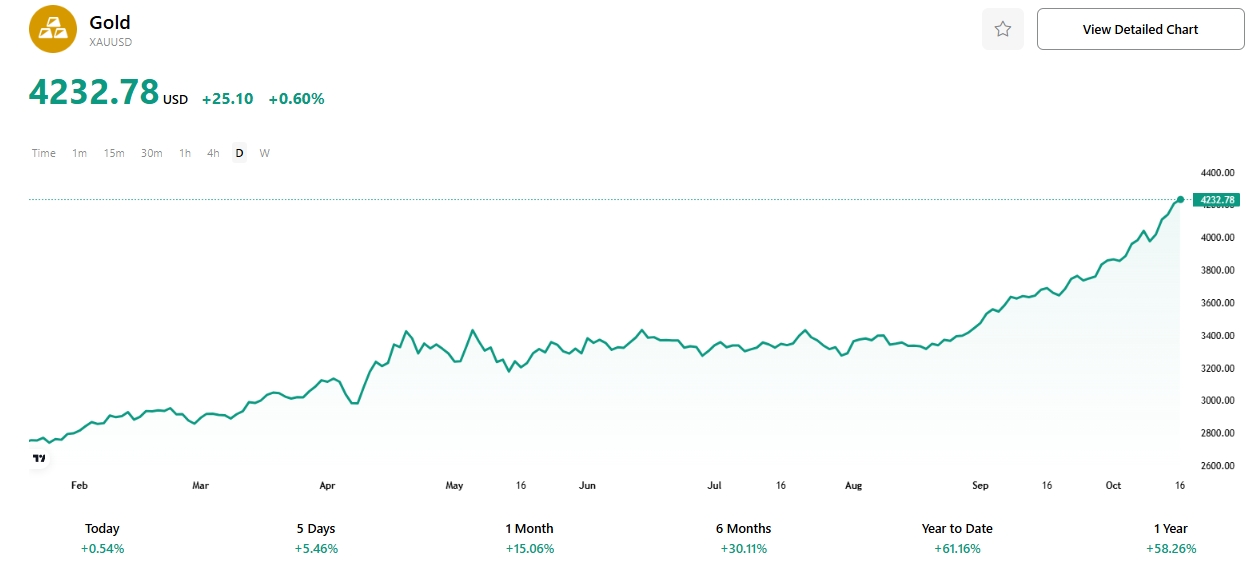Show the 1 Month performance range
The height and width of the screenshot is (564, 1246).
(529, 538)
